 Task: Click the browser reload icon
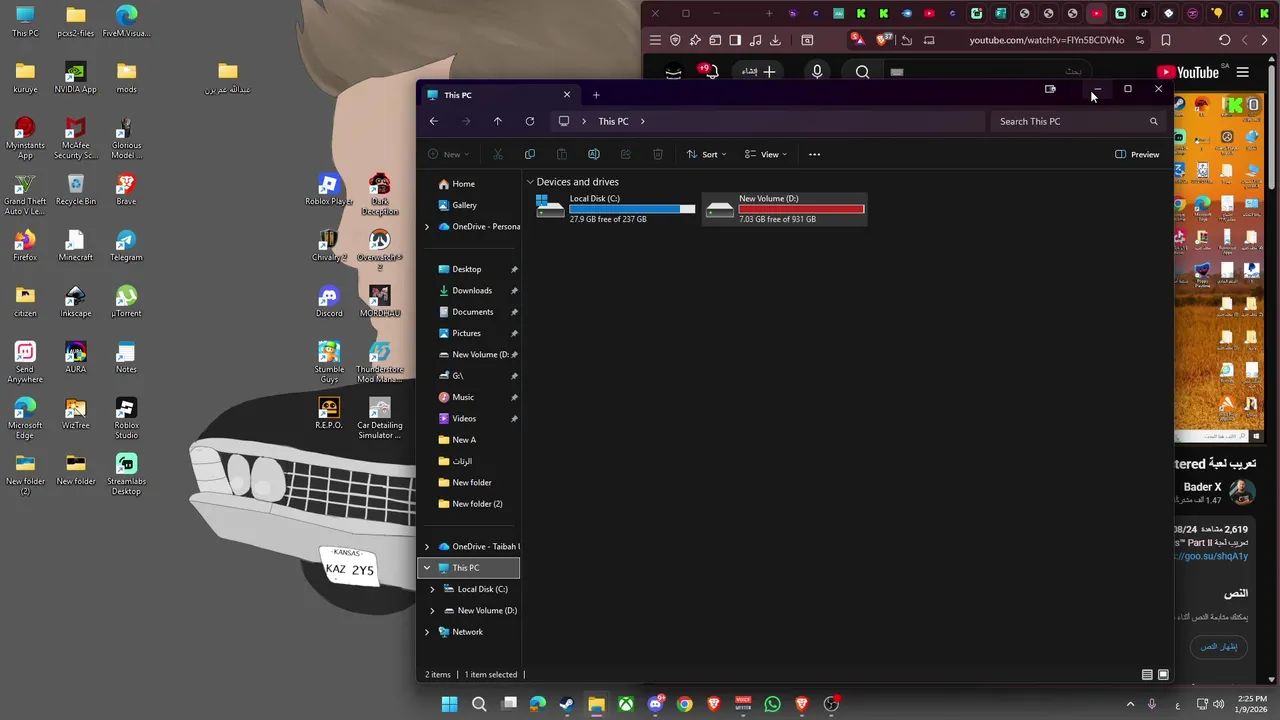point(1224,40)
